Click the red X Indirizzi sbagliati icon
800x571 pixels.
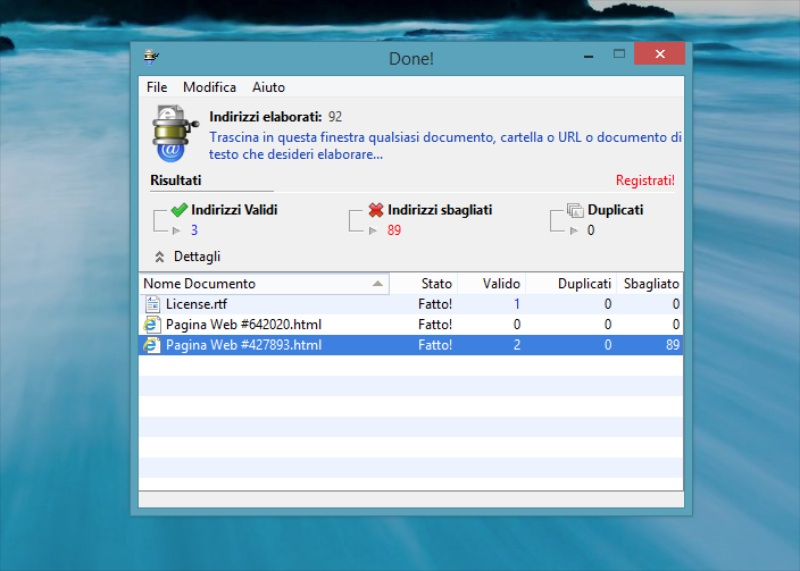(x=376, y=210)
